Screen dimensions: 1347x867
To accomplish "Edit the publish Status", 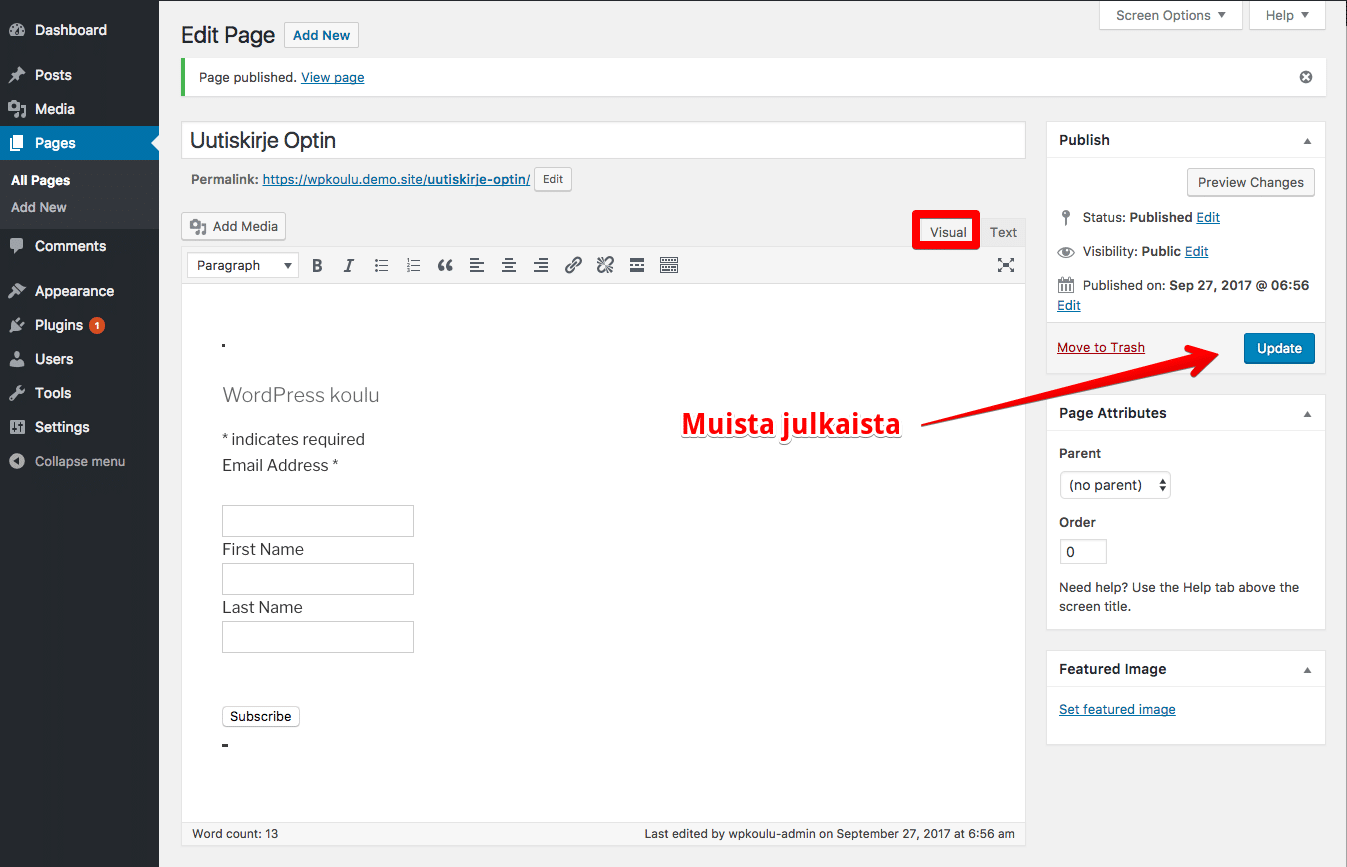I will click(1208, 217).
